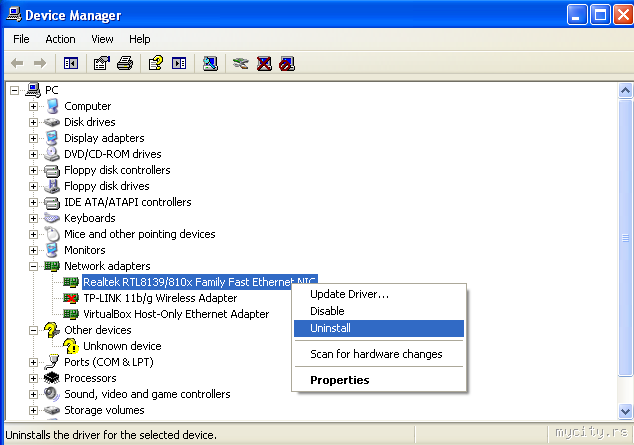Open the Help menu

coord(139,39)
